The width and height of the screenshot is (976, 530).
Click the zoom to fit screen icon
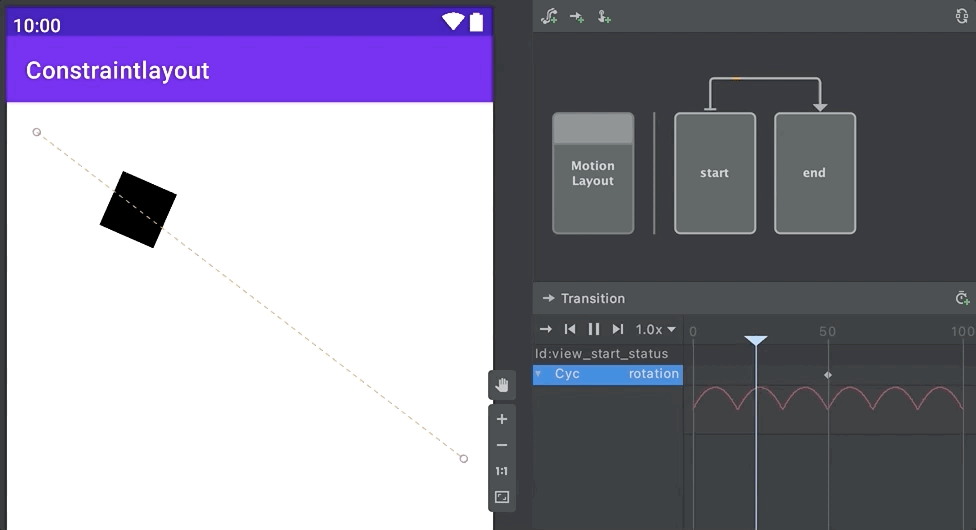(x=502, y=497)
